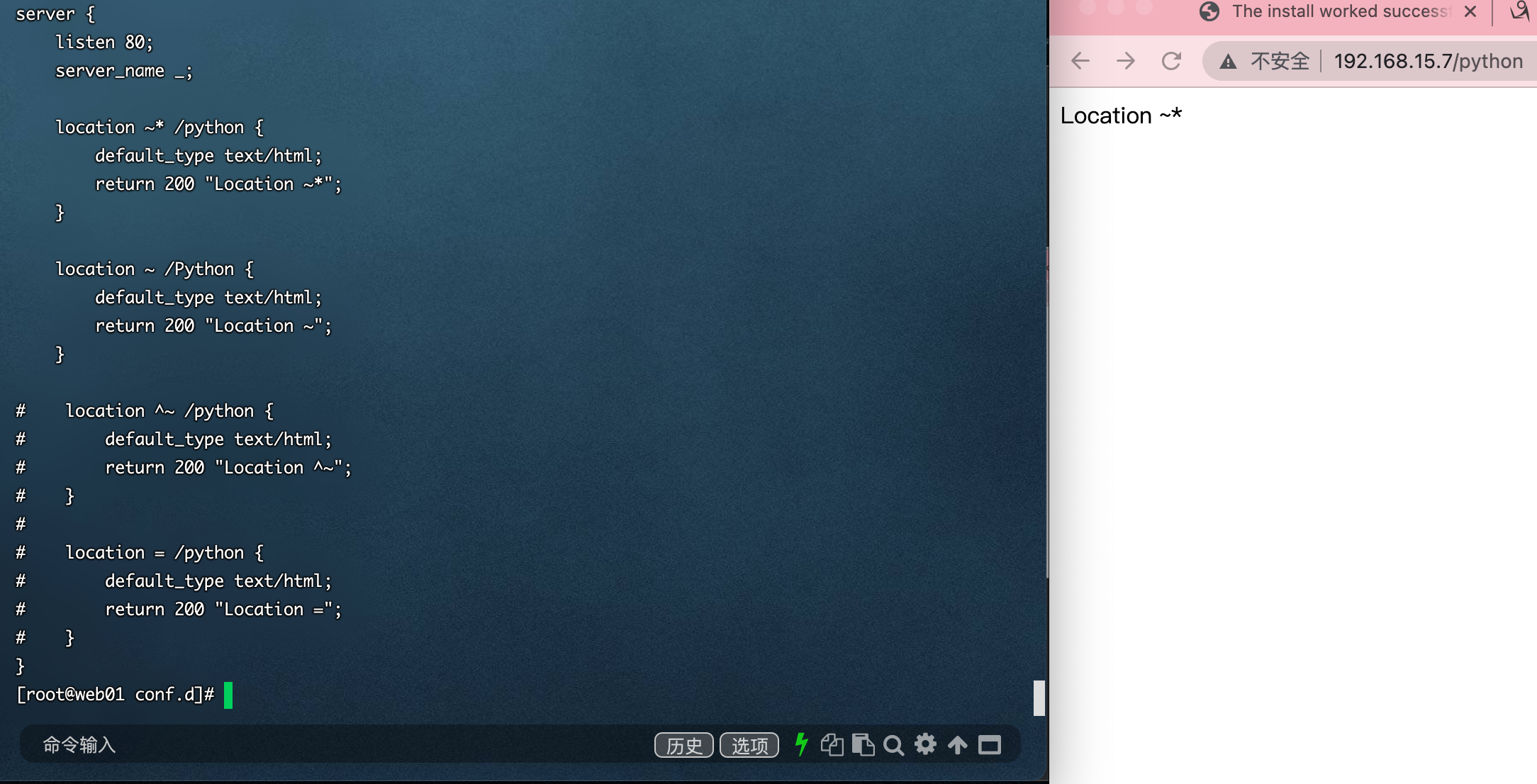The height and width of the screenshot is (784, 1537).
Task: Go forward in the browser
Action: point(1126,61)
